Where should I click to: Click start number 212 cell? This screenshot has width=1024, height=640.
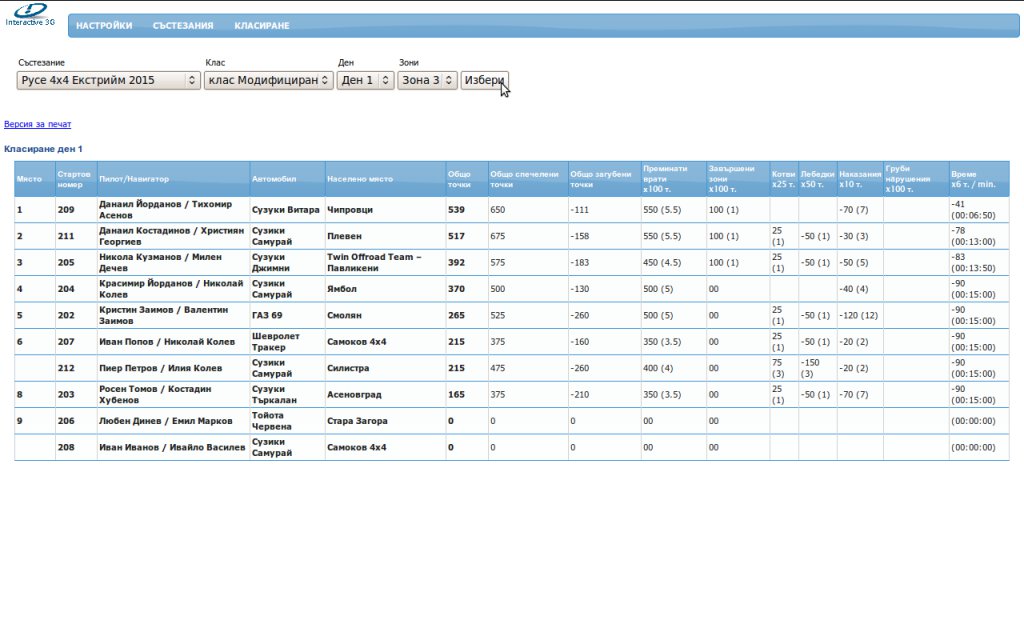click(66, 368)
